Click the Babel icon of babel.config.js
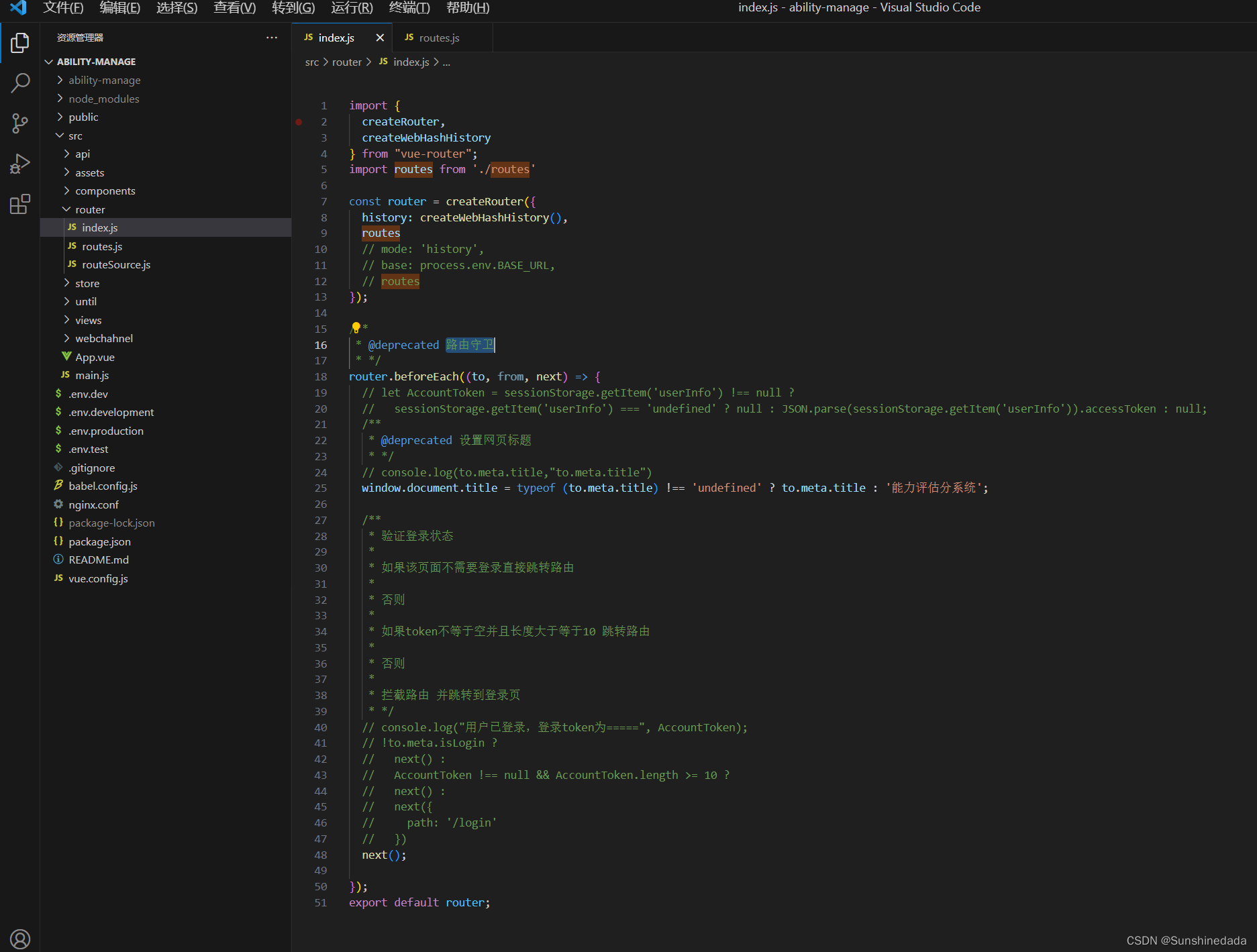Image resolution: width=1257 pixels, height=952 pixels. click(x=58, y=486)
